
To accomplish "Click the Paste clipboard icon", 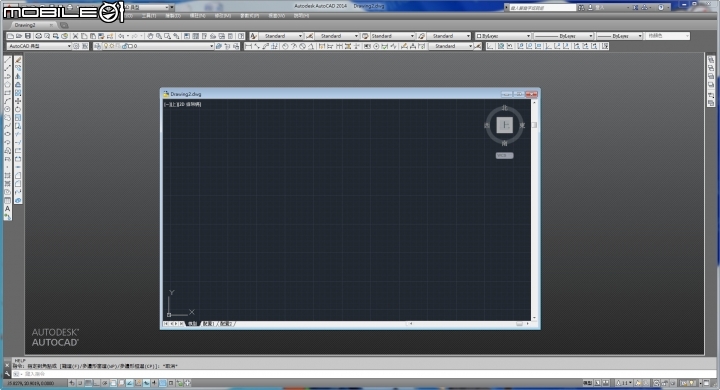I will pos(93,36).
